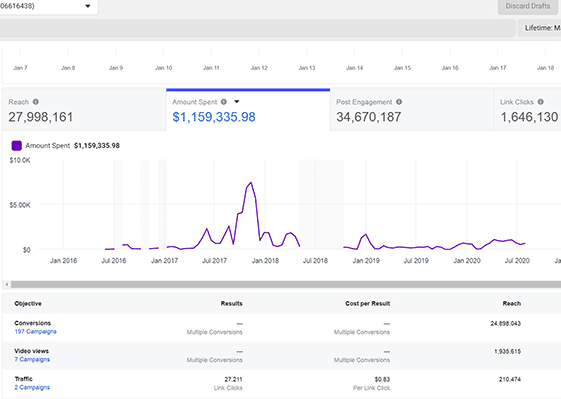The height and width of the screenshot is (399, 561).
Task: Click Traffic results value 27,211
Action: [233, 379]
